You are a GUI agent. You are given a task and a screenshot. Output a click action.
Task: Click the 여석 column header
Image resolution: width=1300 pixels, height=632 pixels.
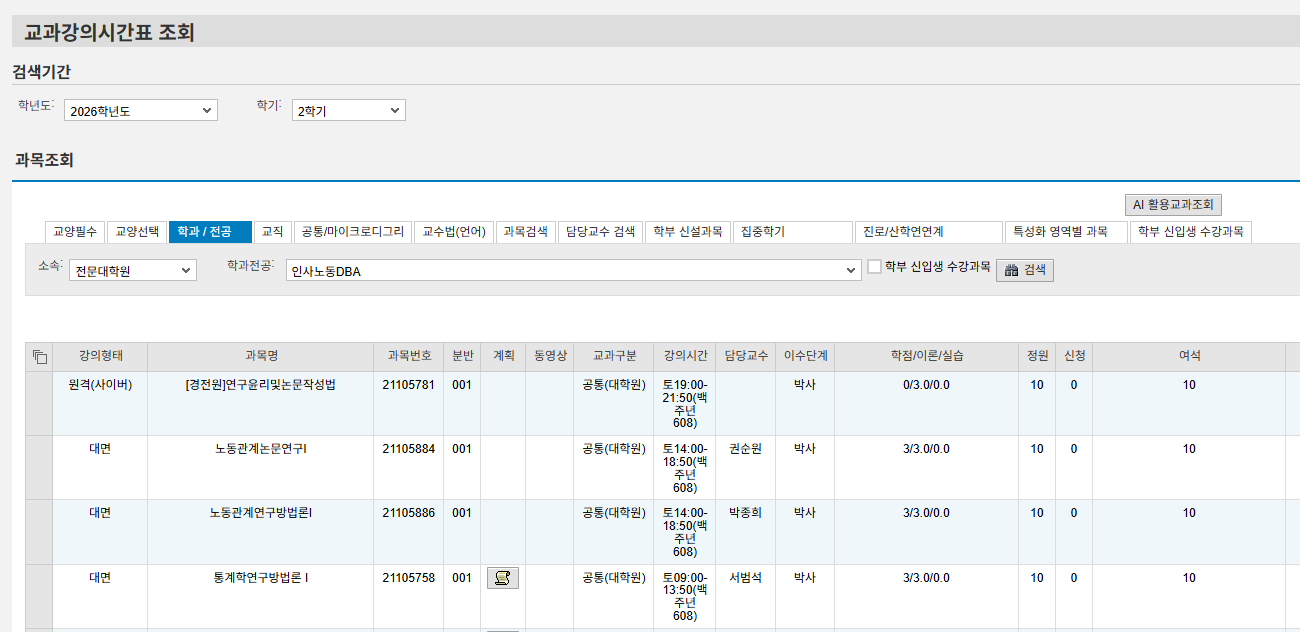(x=1189, y=356)
